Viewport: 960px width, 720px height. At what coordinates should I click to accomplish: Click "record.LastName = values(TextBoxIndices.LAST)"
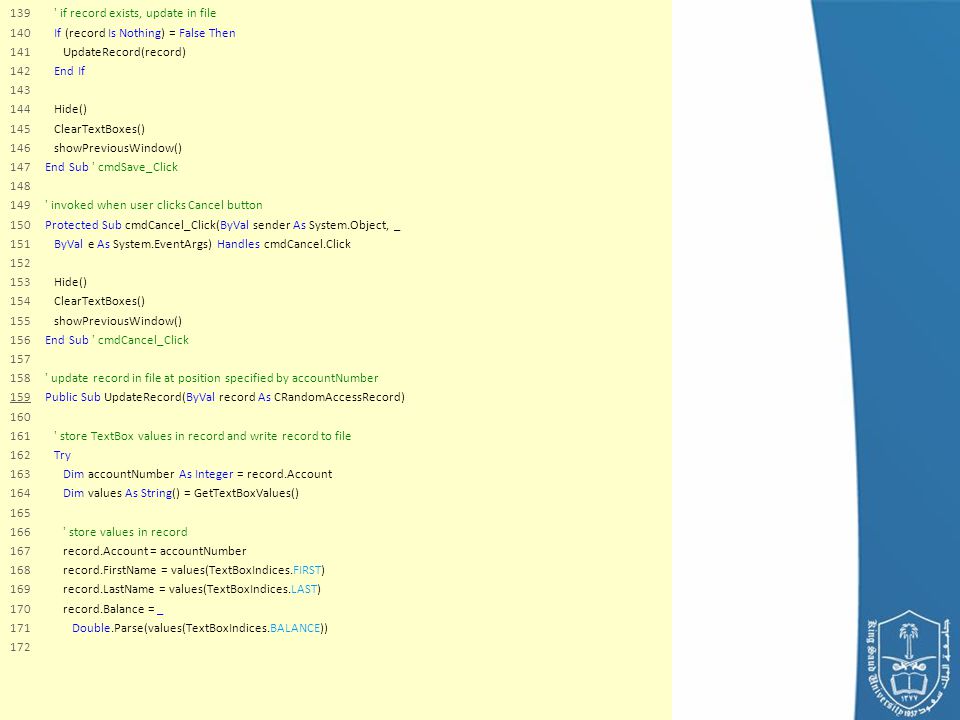pos(192,589)
